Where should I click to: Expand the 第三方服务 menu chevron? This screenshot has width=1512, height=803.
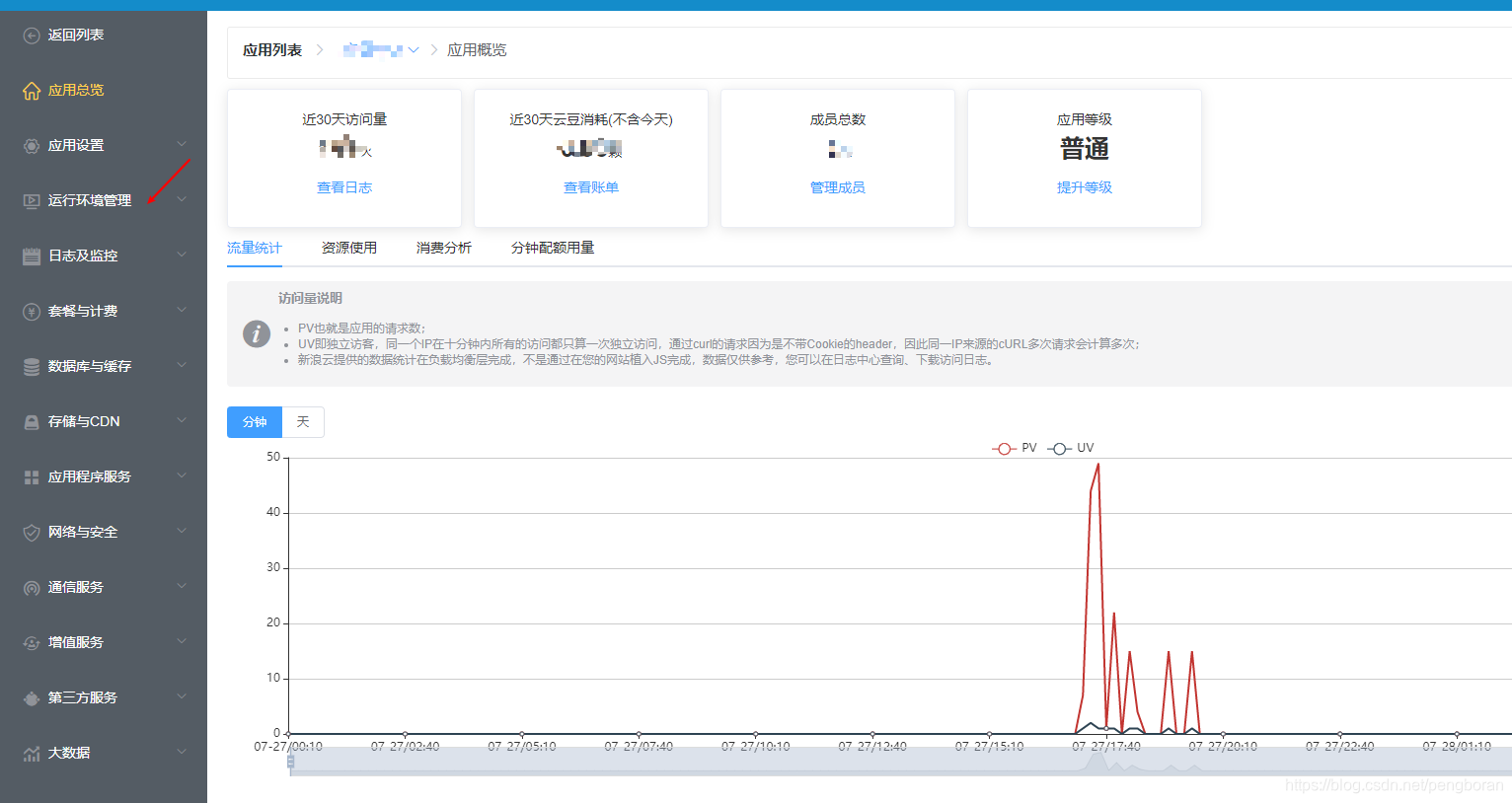tap(182, 696)
